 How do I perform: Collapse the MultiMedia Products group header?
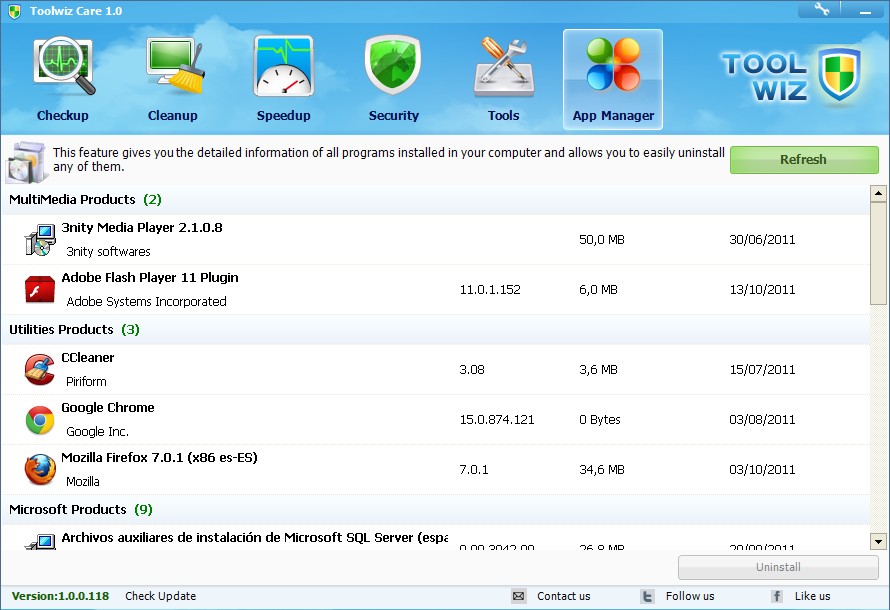[435, 199]
